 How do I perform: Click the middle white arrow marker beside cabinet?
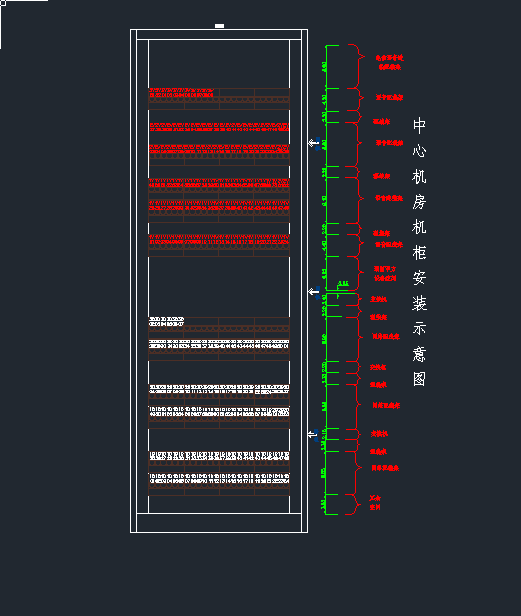(313, 292)
